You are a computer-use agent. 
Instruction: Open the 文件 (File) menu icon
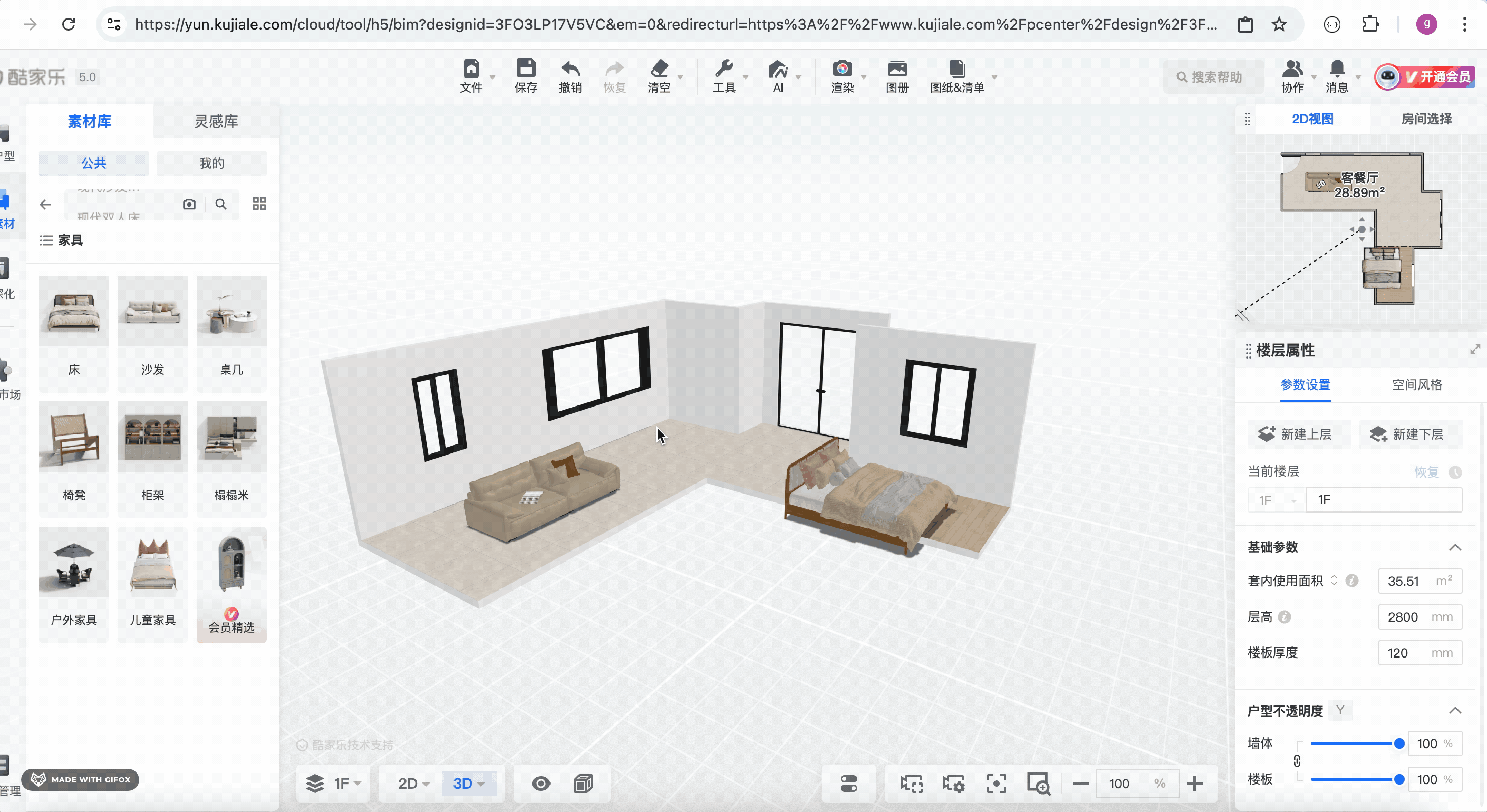[x=471, y=69]
